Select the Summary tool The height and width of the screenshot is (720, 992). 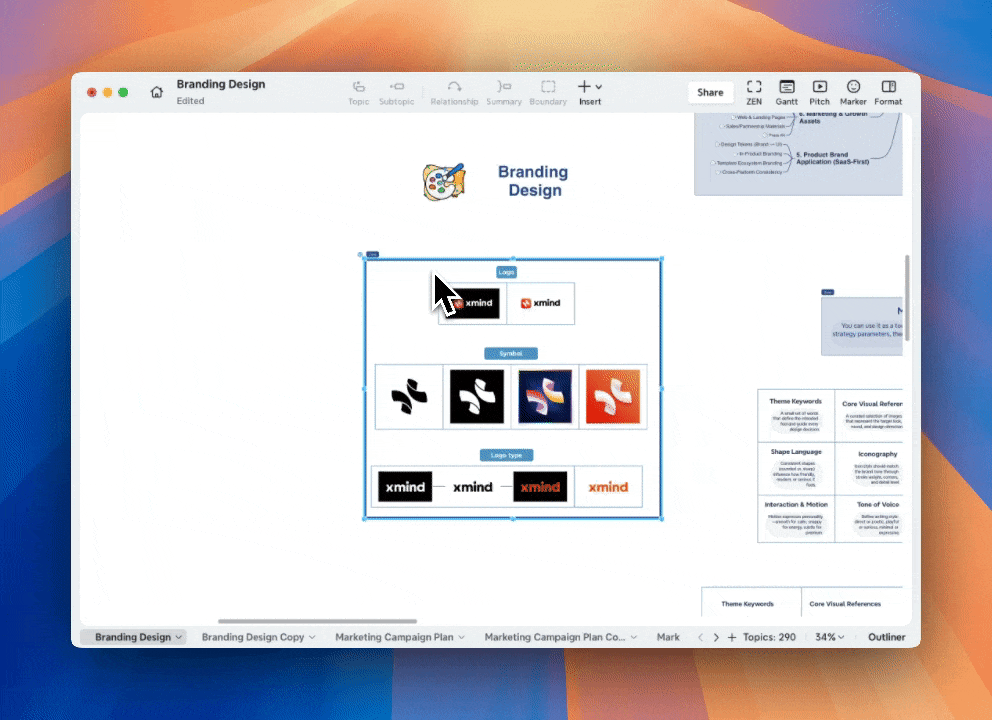click(x=504, y=92)
